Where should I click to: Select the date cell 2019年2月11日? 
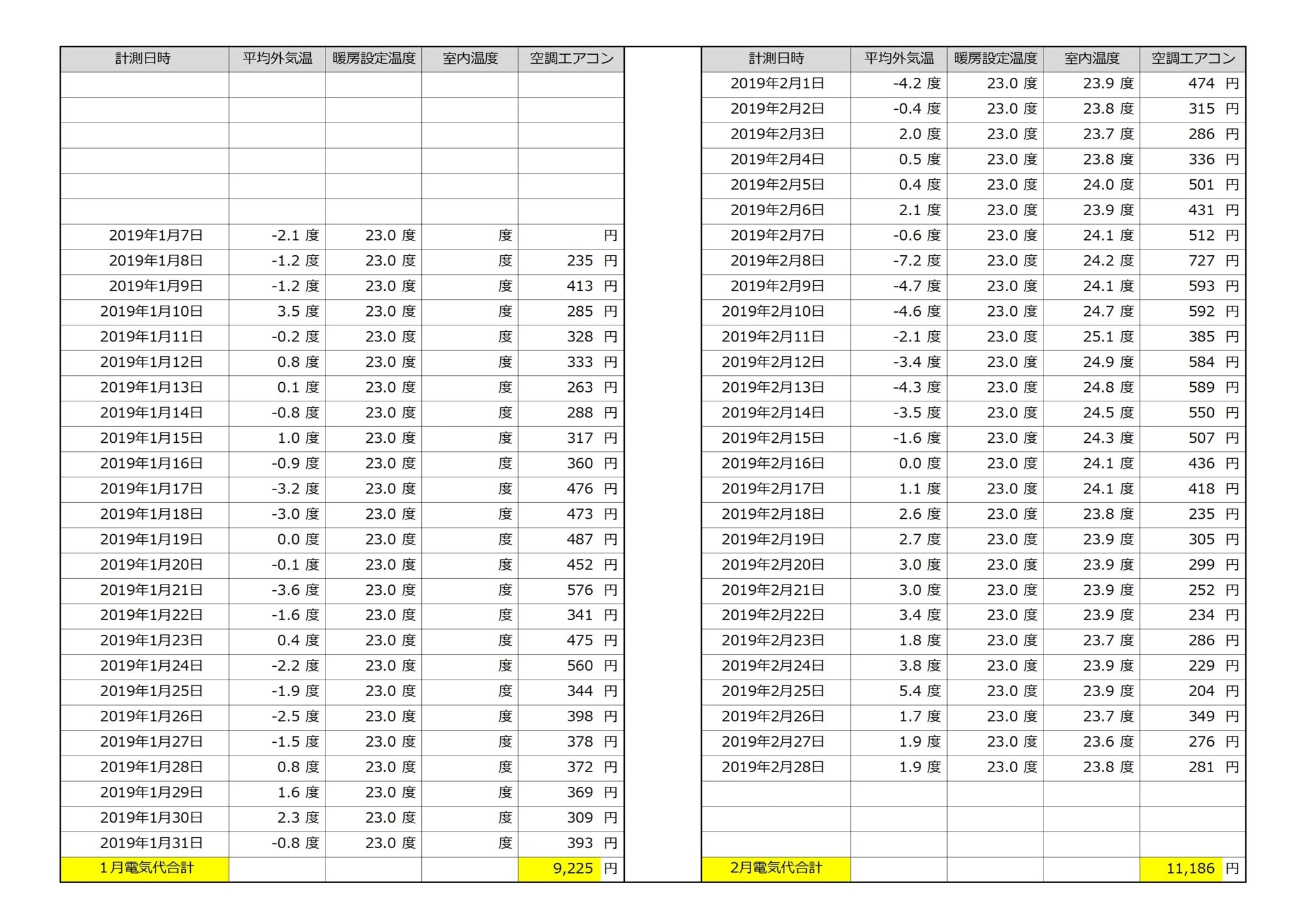[776, 338]
